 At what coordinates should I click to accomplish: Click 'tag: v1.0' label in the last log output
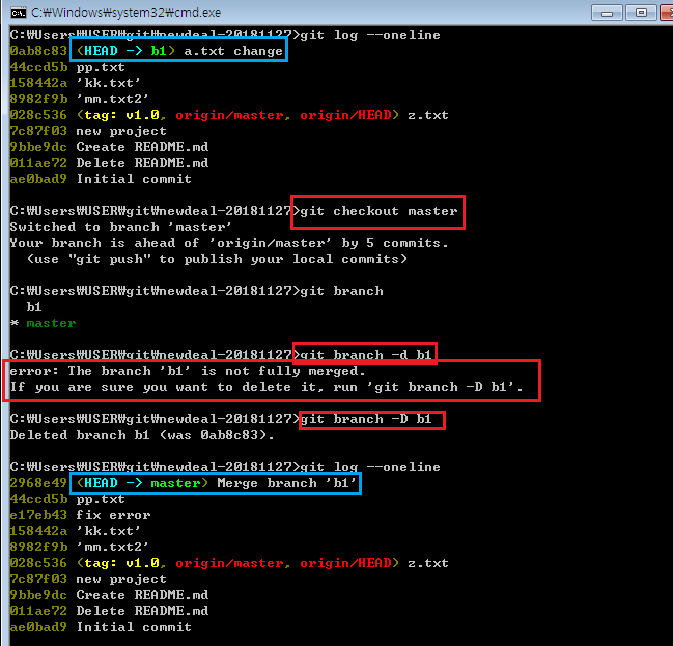point(121,563)
